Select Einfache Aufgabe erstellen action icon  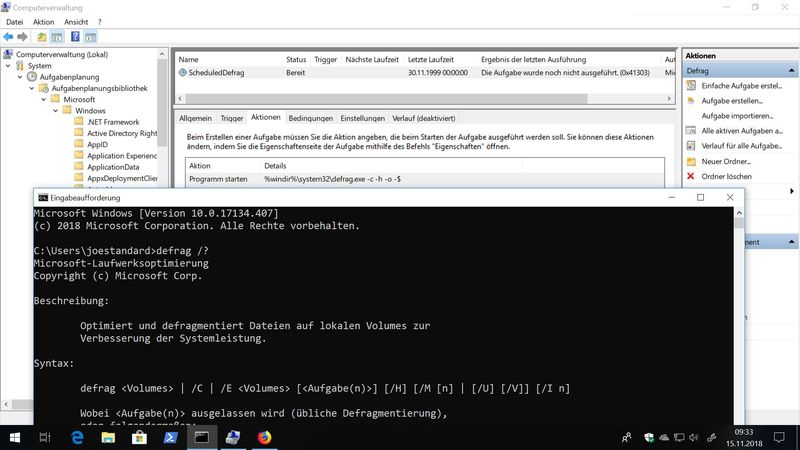coord(691,86)
